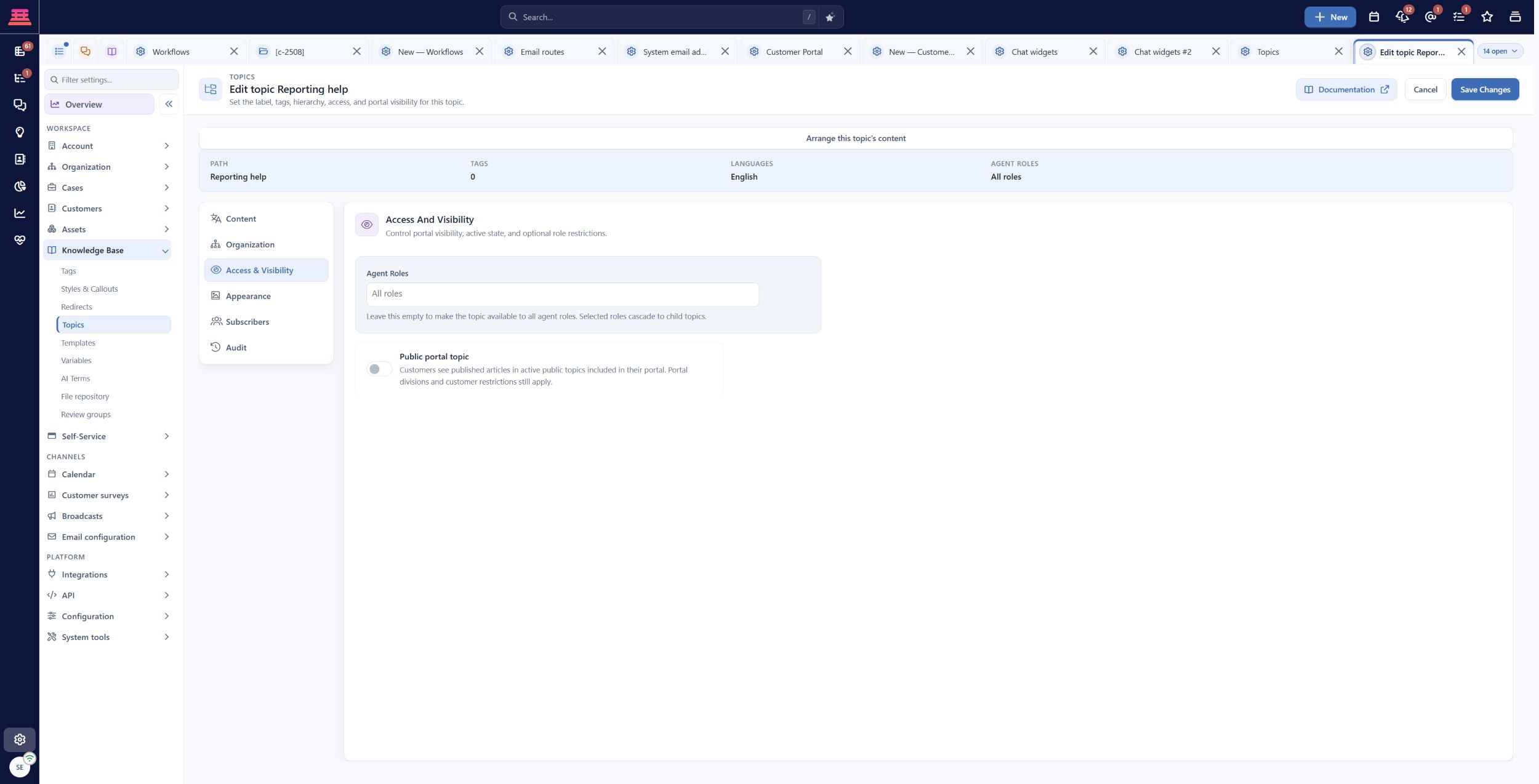Click the SE user avatar

click(20, 767)
